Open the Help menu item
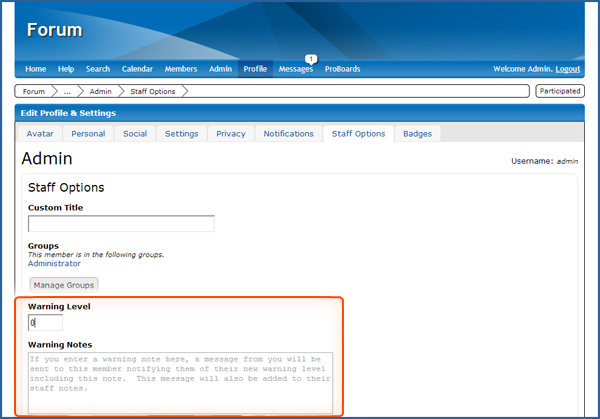This screenshot has height=419, width=600. pos(66,69)
